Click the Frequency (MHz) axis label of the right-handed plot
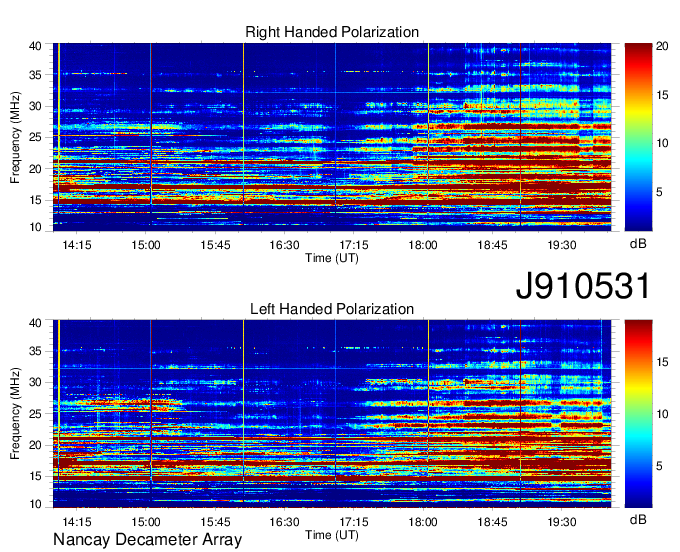 [15, 137]
